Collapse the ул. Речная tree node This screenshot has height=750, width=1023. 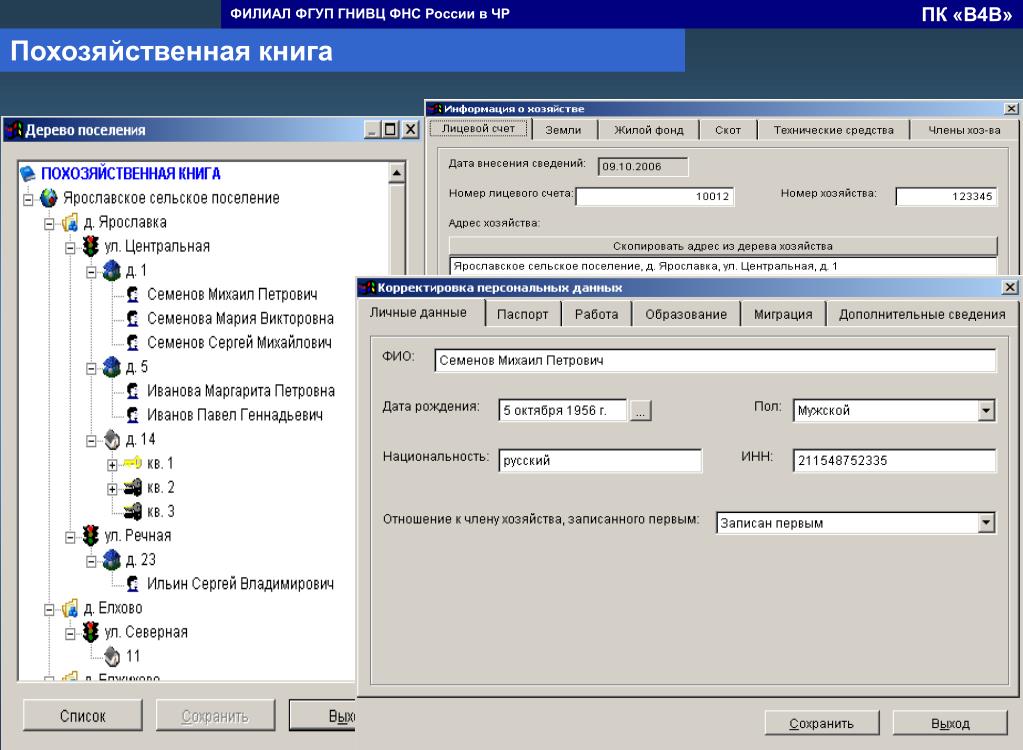pos(70,537)
